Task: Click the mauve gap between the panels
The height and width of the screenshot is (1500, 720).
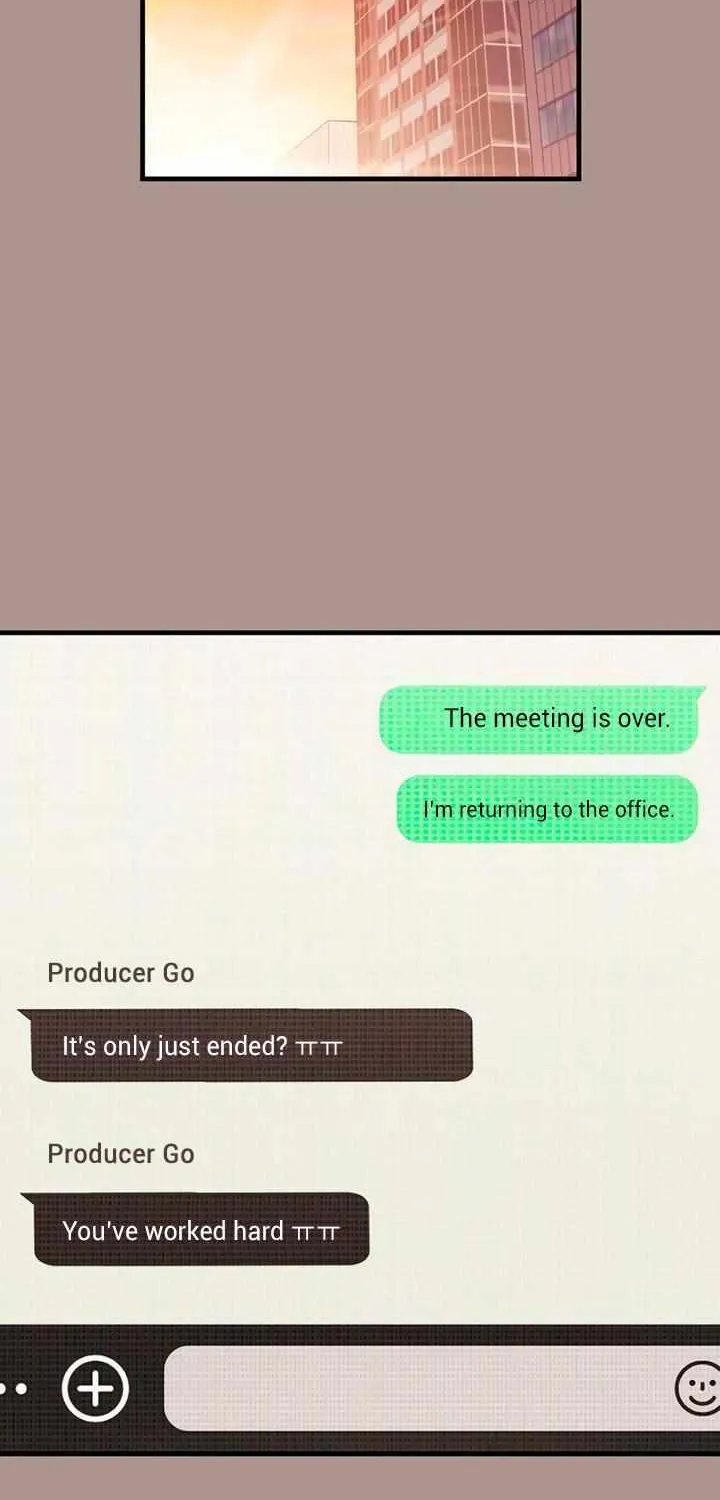Action: click(x=360, y=405)
